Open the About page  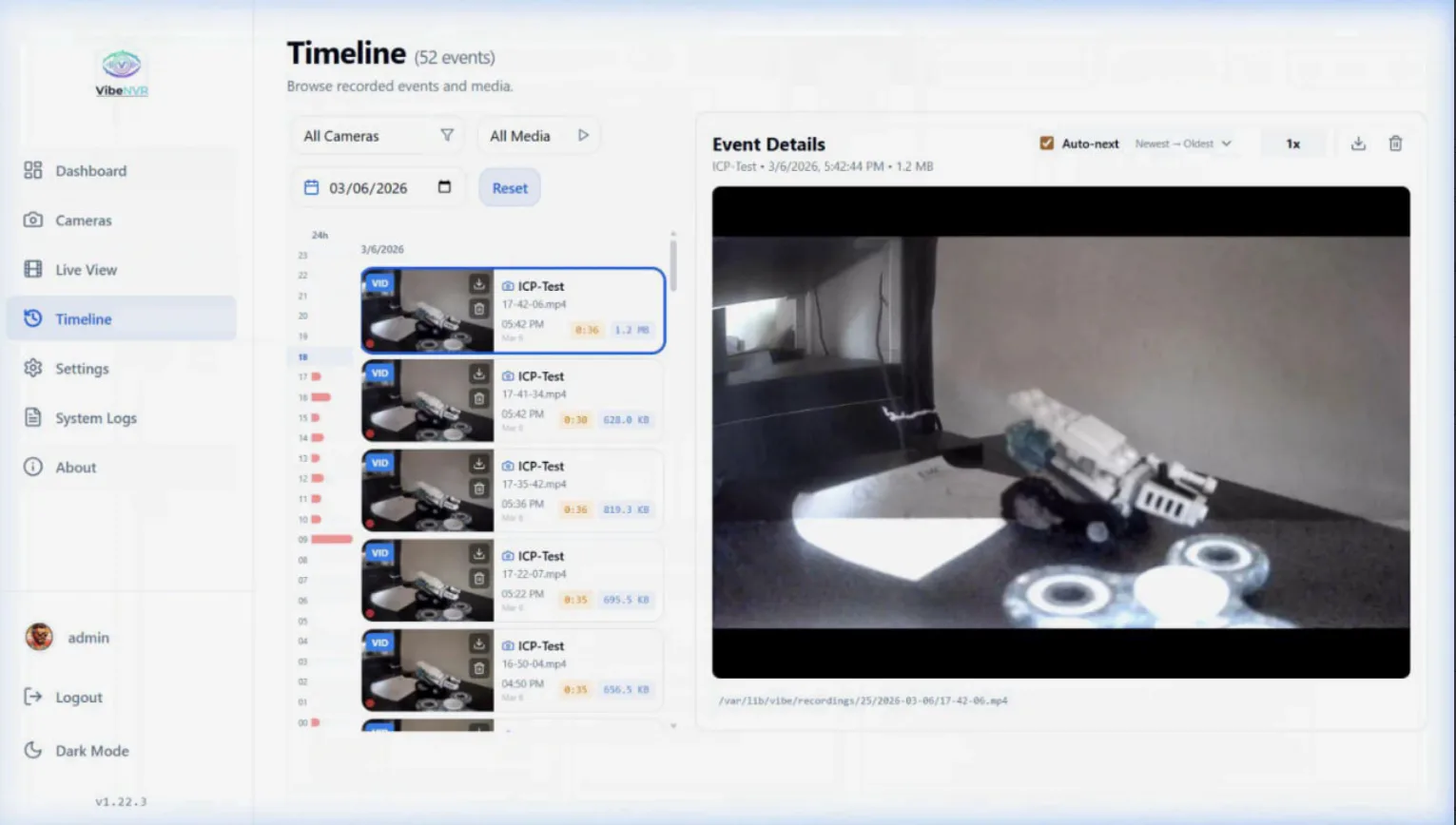tap(122, 468)
